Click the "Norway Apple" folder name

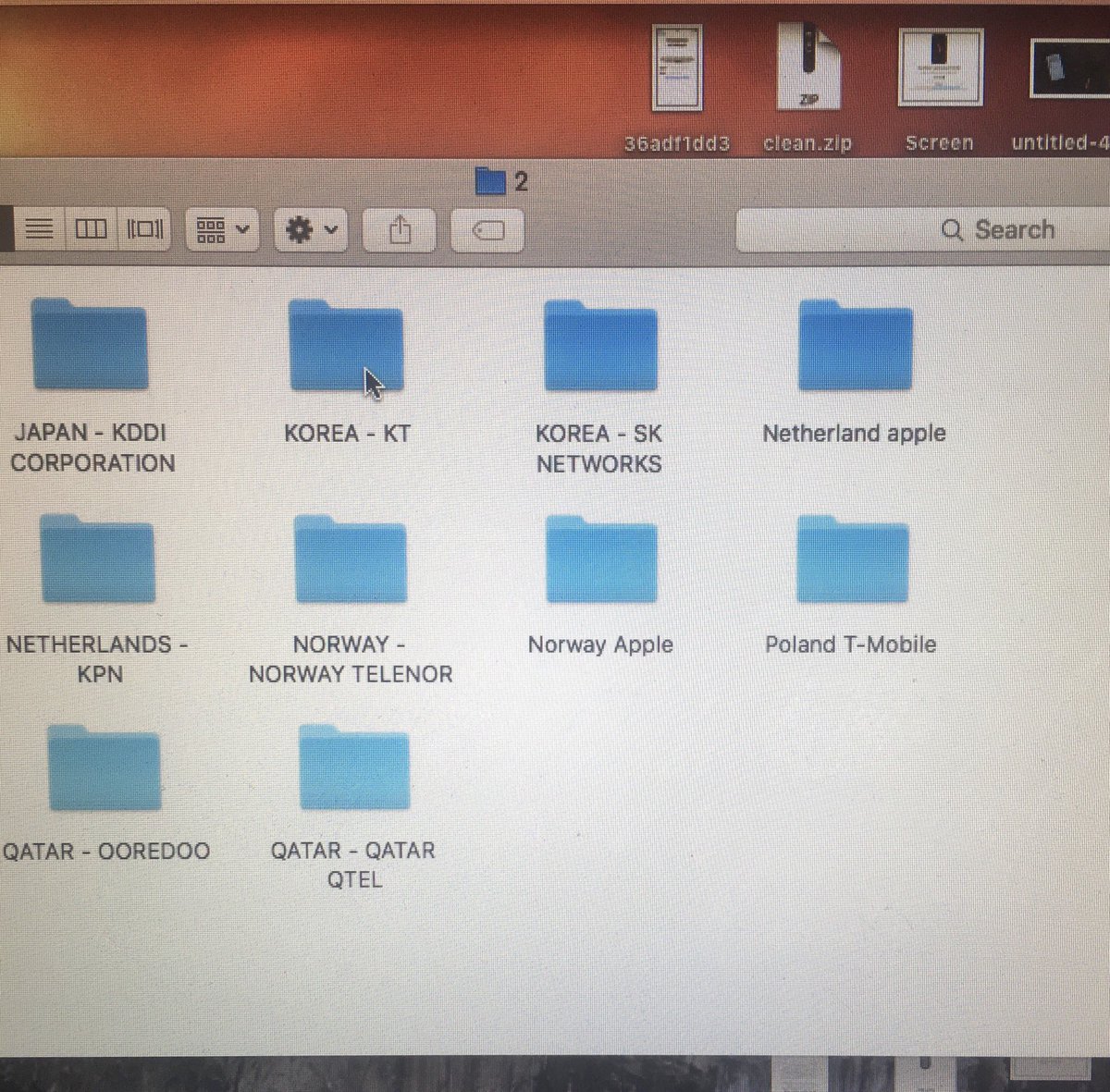pos(600,644)
